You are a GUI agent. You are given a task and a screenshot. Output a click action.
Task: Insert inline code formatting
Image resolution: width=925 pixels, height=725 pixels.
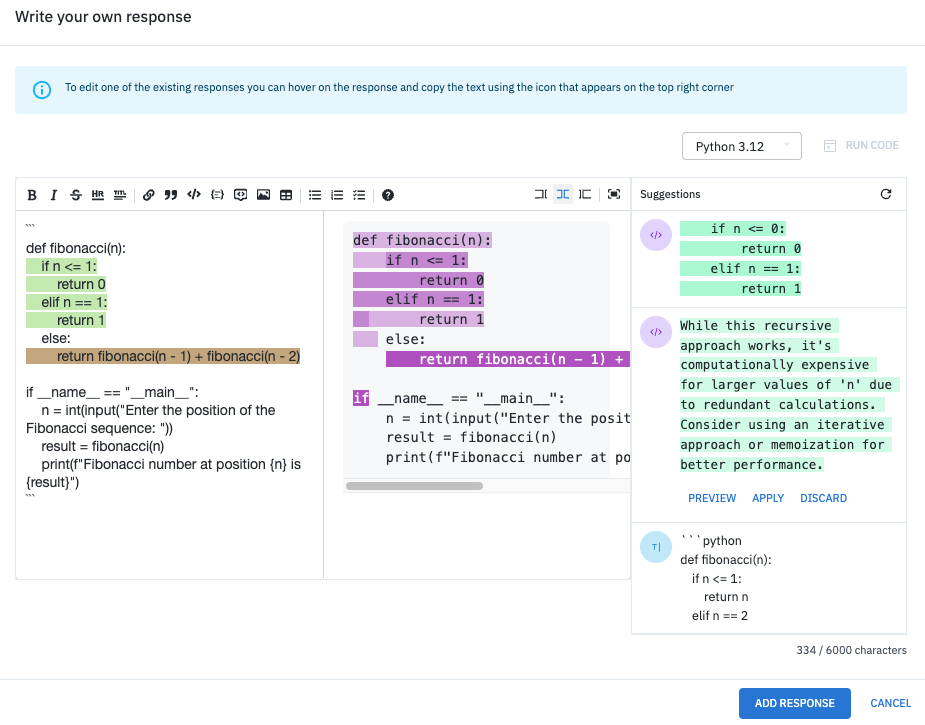194,195
